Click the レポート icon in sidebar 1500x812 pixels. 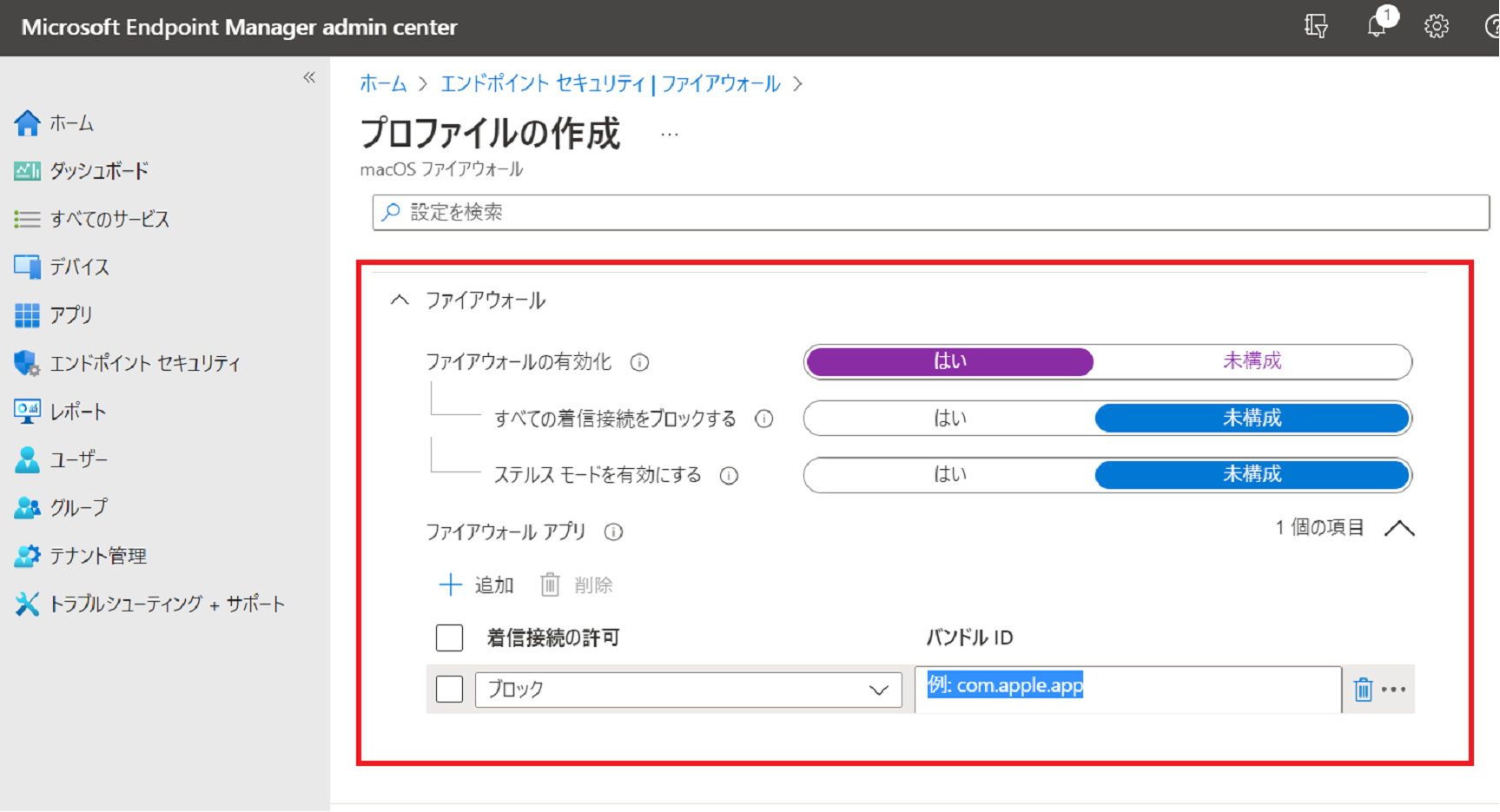coord(27,412)
